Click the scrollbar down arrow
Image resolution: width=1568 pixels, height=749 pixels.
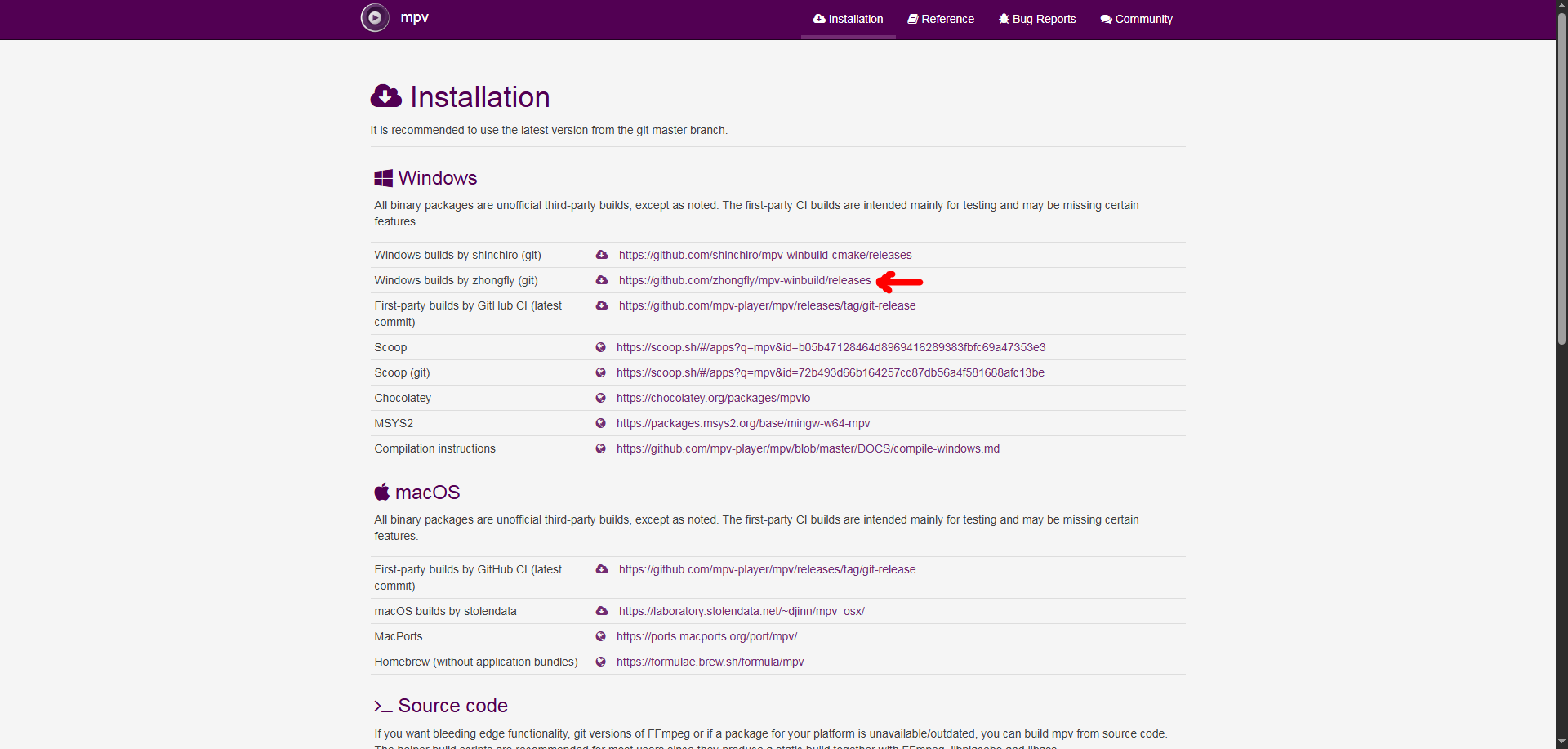pos(1561,742)
